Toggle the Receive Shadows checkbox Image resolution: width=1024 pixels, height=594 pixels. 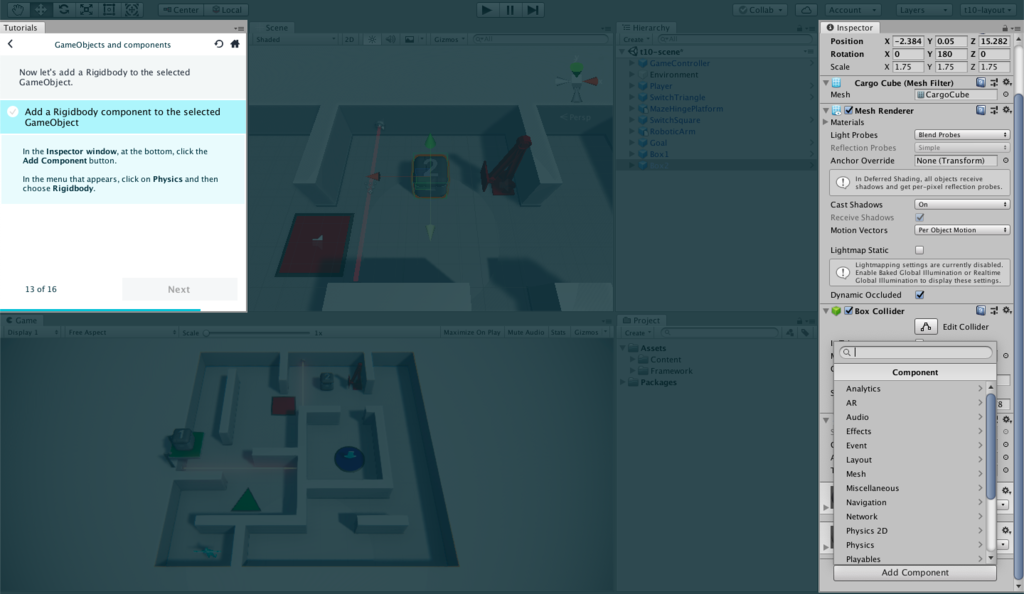920,217
